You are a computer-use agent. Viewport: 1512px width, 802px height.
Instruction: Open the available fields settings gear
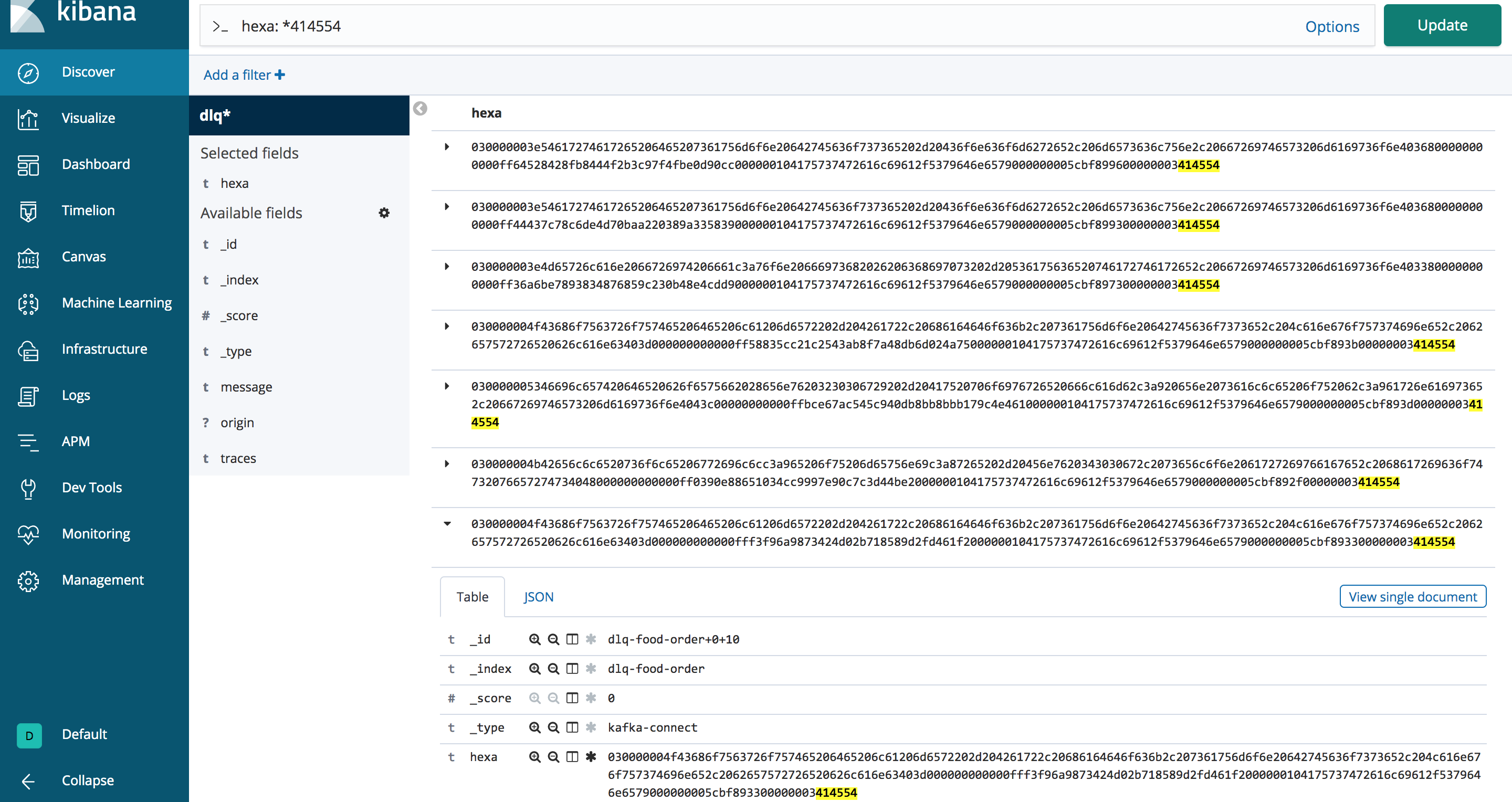[x=384, y=213]
